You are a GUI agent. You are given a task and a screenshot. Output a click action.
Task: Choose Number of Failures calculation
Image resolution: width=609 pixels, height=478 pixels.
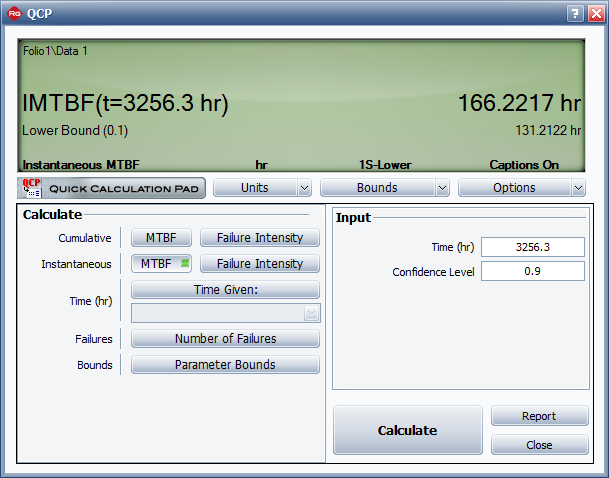(x=225, y=339)
